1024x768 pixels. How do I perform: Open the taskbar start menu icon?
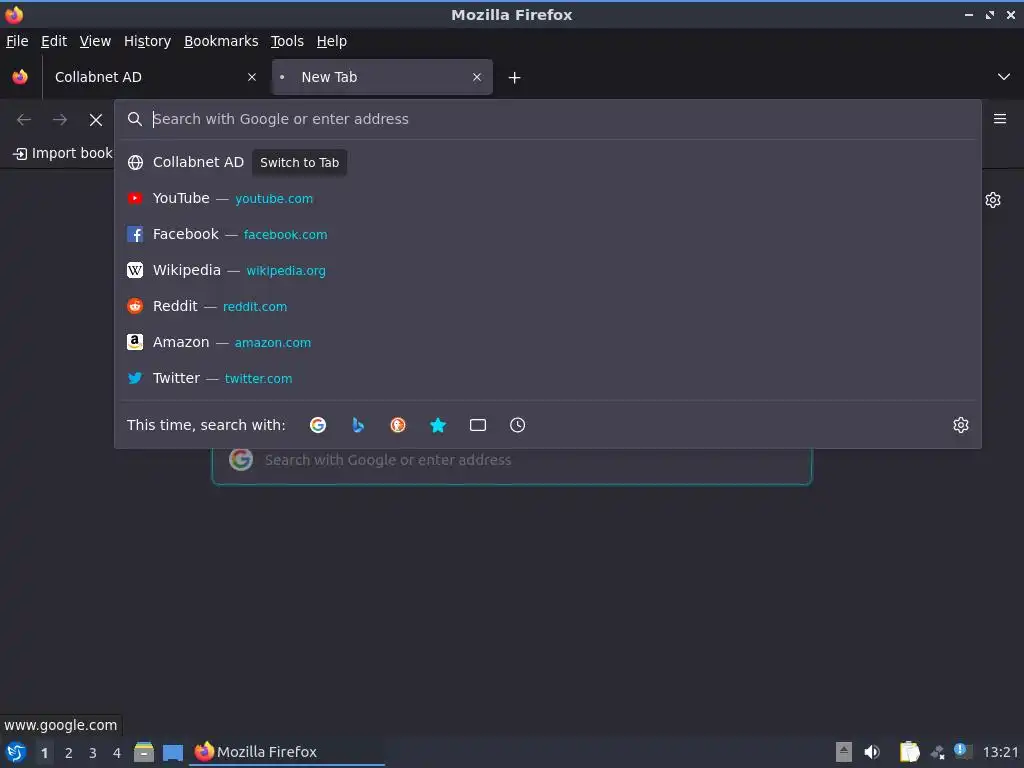click(16, 752)
